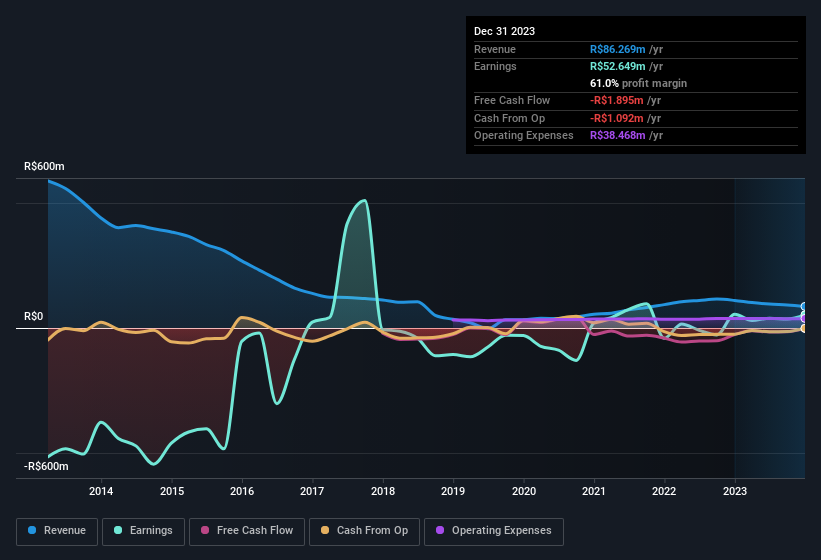The image size is (821, 560).
Task: Click the Free Cash Flow label in tooltip
Action: coord(512,100)
